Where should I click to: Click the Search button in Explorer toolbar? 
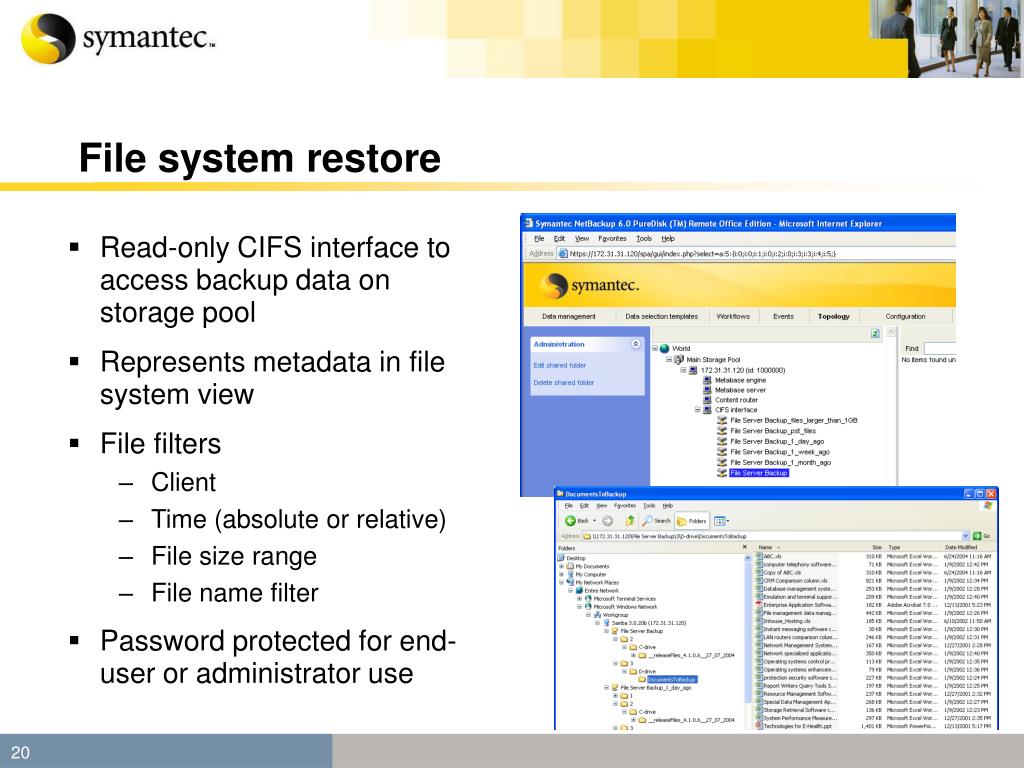pos(656,520)
